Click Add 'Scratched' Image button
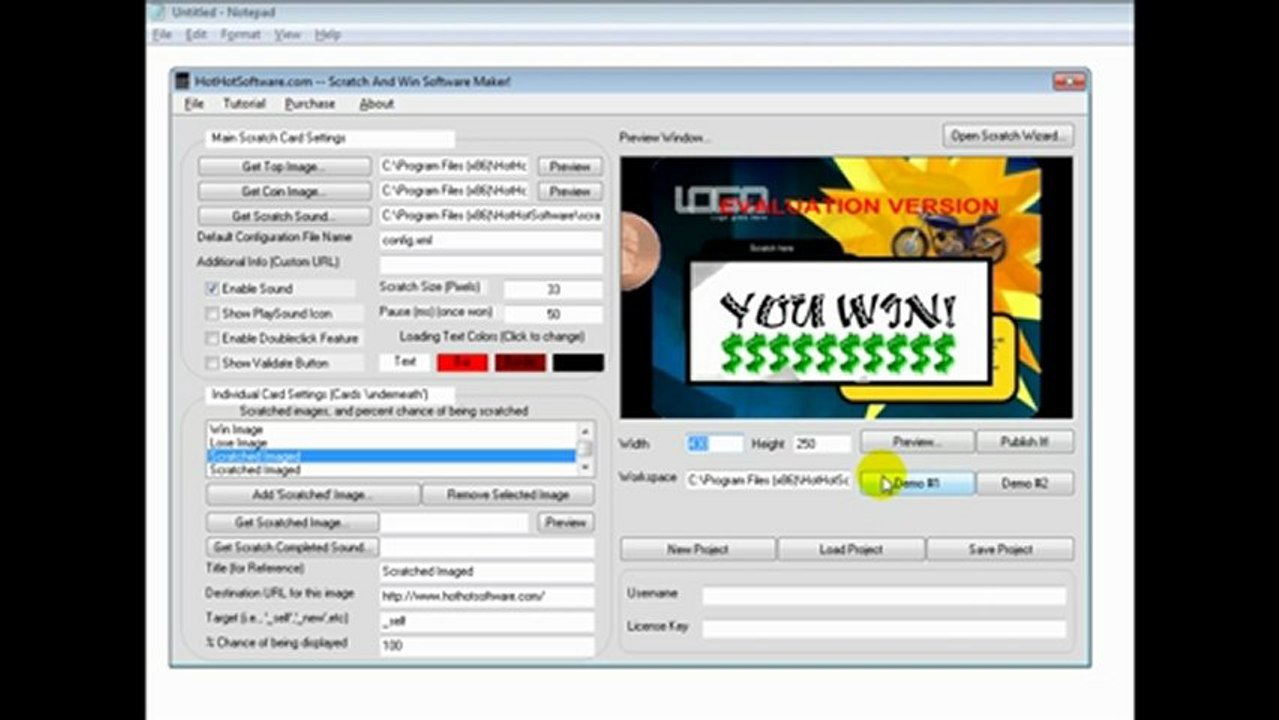Screen dimensions: 1279x720 tap(313, 495)
